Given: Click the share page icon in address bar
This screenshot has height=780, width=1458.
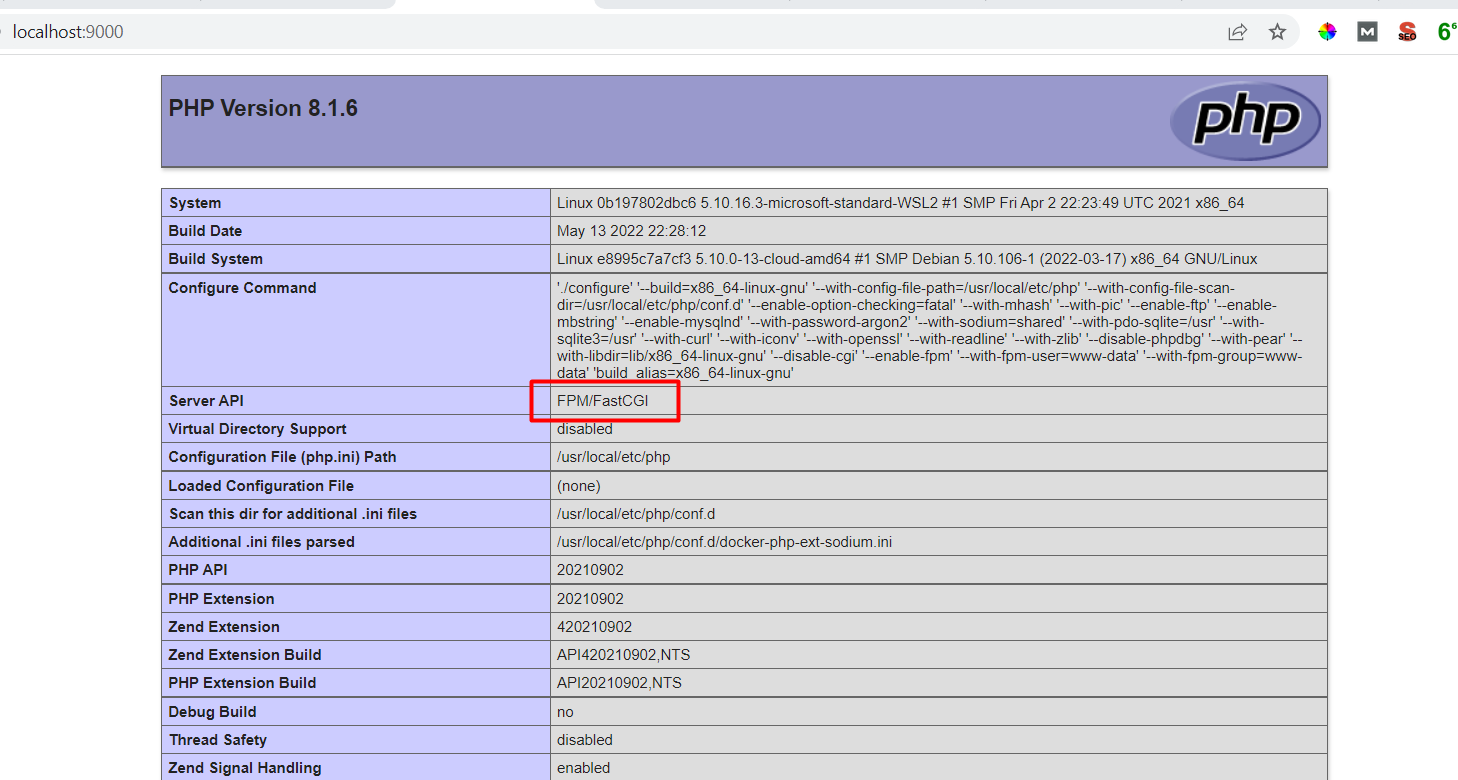Looking at the screenshot, I should click(x=1238, y=32).
